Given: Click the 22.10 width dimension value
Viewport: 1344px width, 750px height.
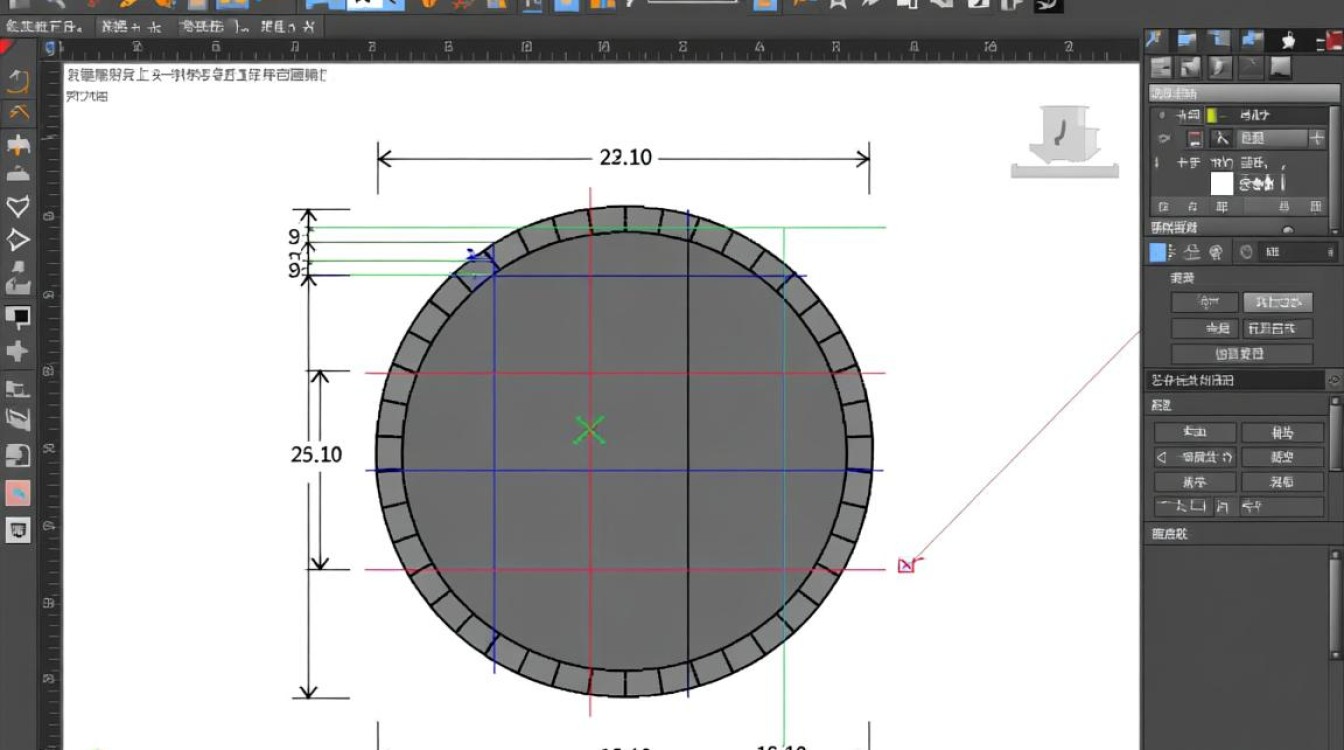Looking at the screenshot, I should (626, 157).
